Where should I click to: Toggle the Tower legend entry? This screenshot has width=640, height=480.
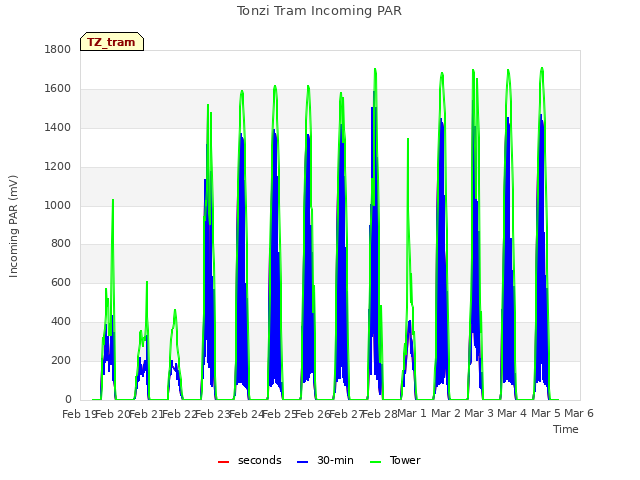pos(395,460)
